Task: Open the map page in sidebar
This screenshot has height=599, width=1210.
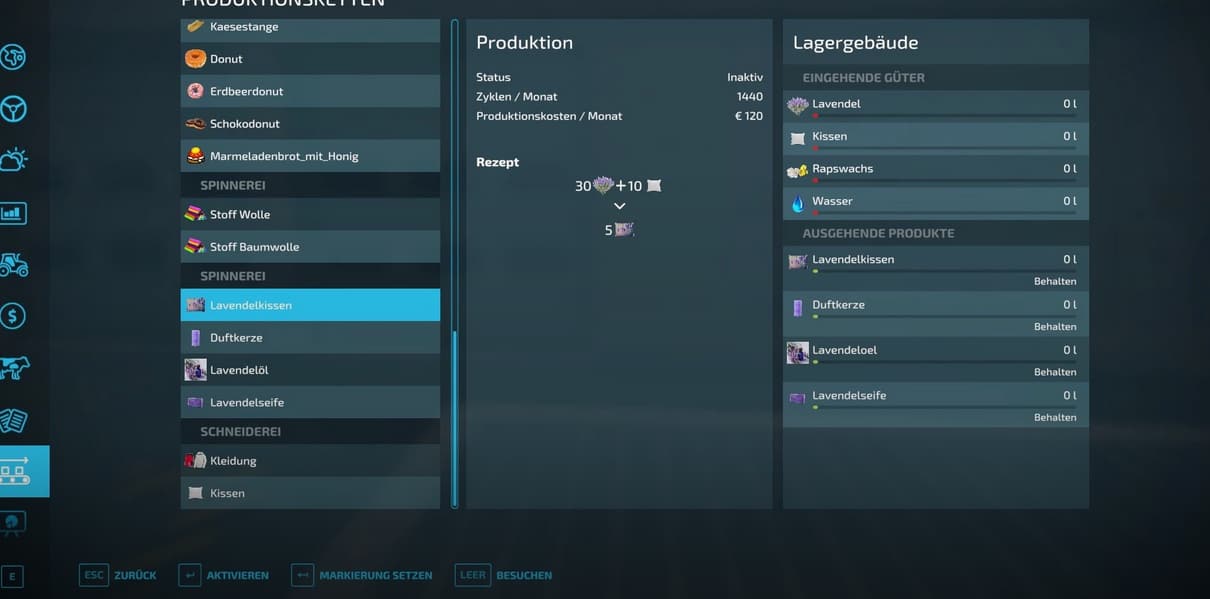Action: [13, 57]
